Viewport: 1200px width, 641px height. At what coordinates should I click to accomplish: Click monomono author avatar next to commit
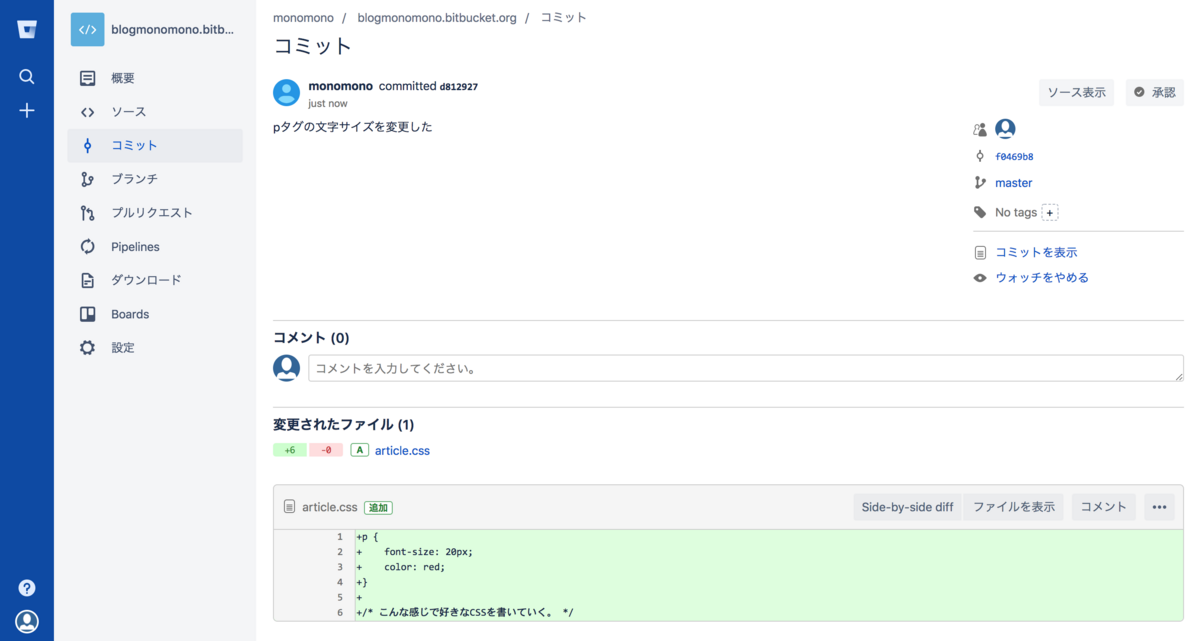pos(286,93)
